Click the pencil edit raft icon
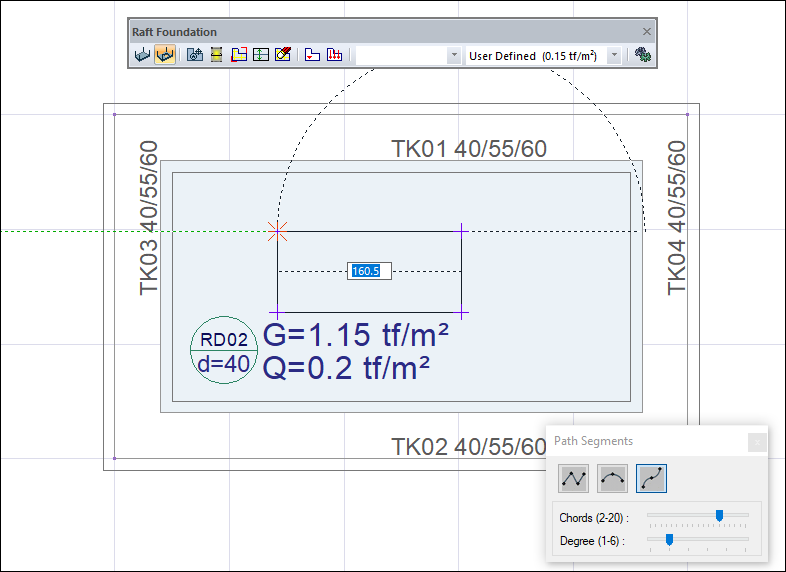 282,55
